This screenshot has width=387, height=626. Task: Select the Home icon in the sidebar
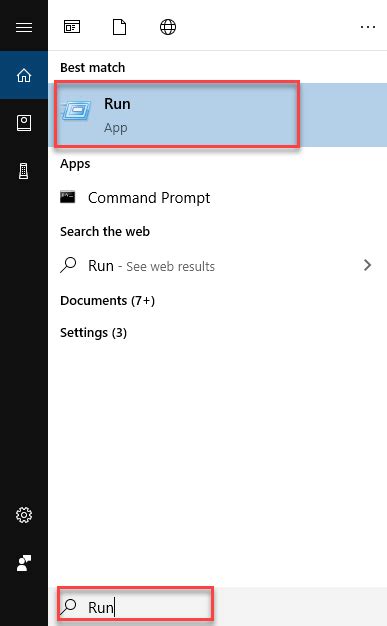(24, 75)
